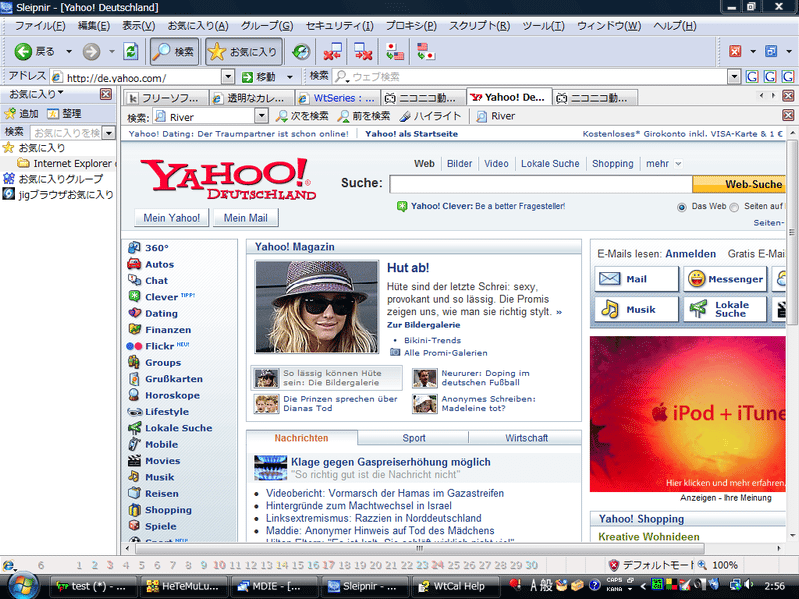Expand the page search River combo box
Viewport: 799px width, 599px height.
261,116
